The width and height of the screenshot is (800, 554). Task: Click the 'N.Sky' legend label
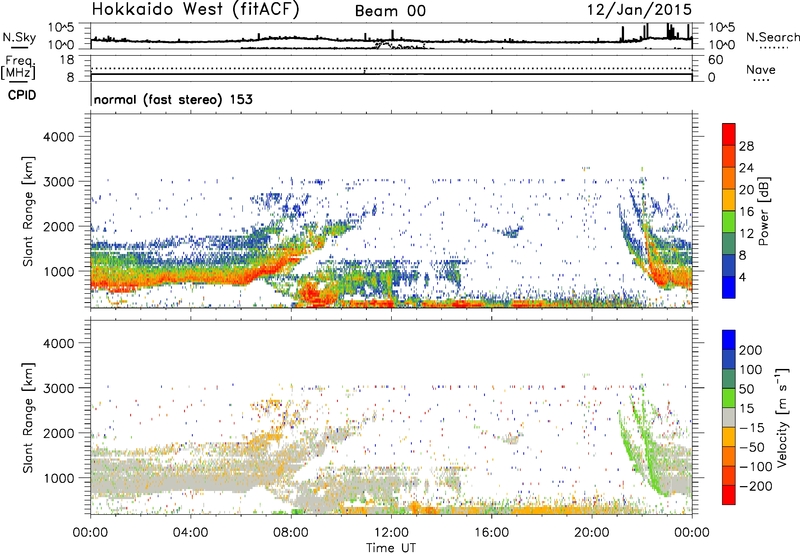pos(19,37)
